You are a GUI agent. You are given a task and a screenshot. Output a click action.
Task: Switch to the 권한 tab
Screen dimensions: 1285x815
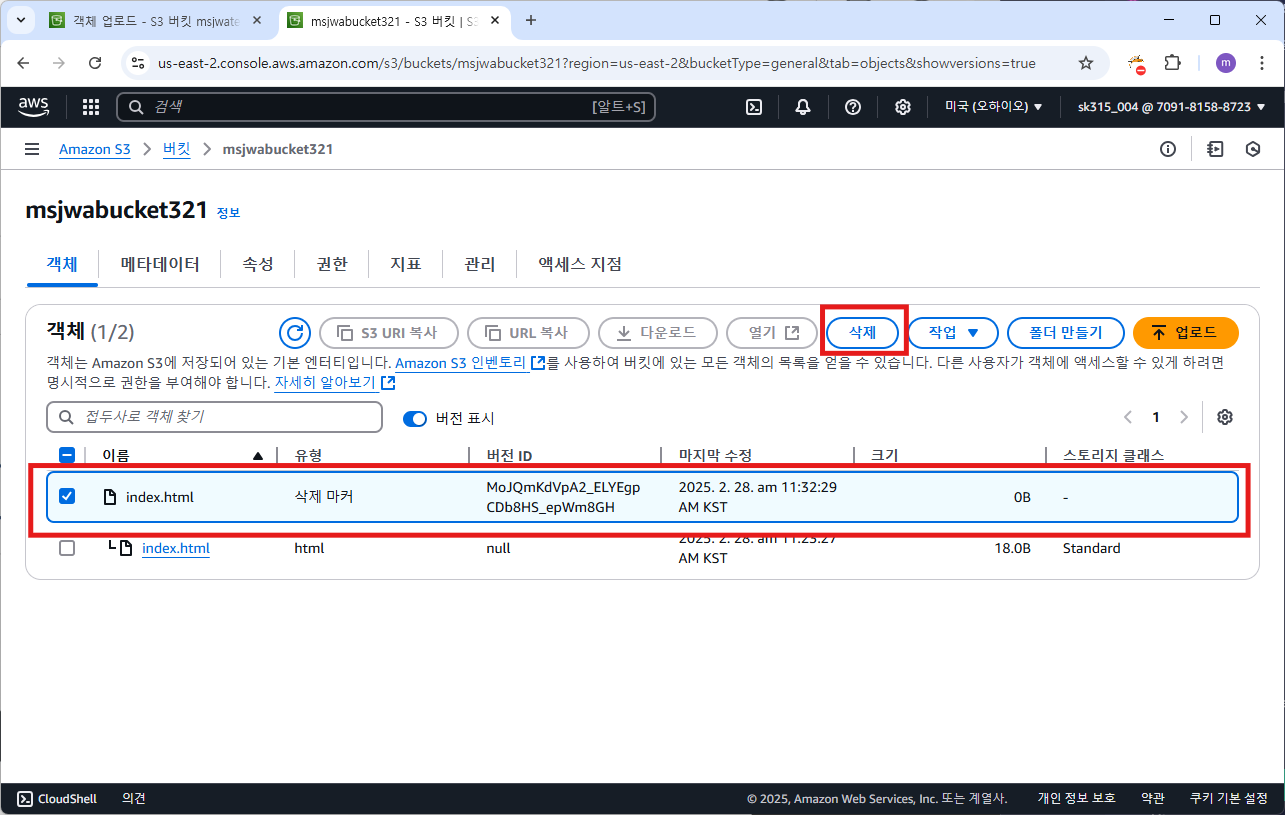[332, 264]
